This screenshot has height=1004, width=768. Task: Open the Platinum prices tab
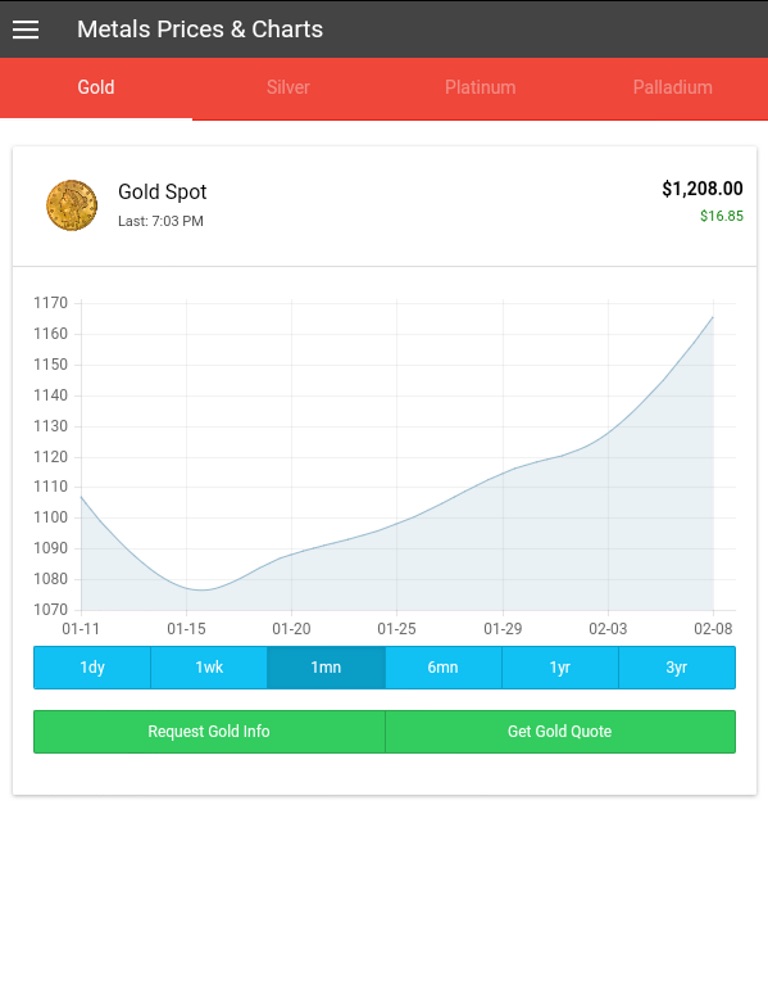[x=480, y=88]
